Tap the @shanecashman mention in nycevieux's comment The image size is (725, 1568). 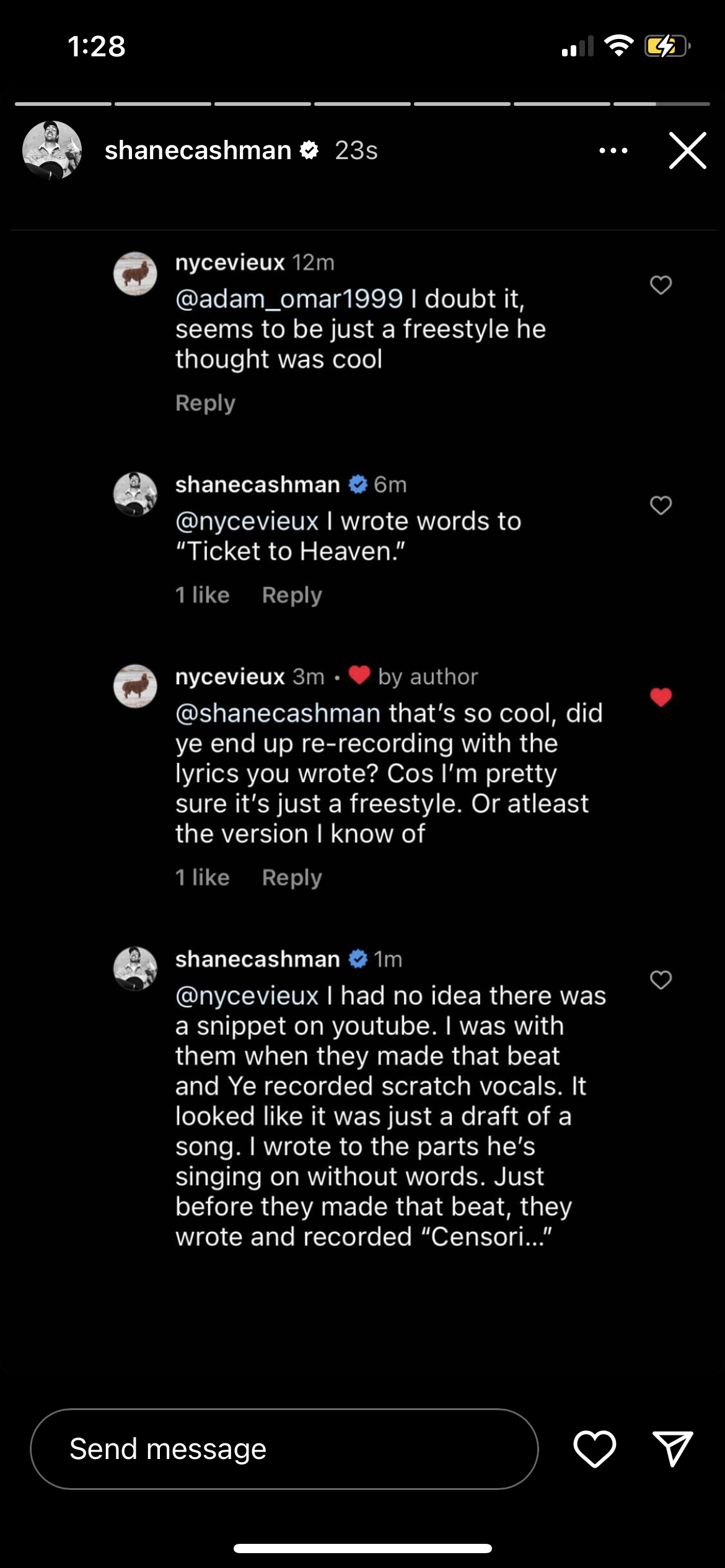point(278,713)
